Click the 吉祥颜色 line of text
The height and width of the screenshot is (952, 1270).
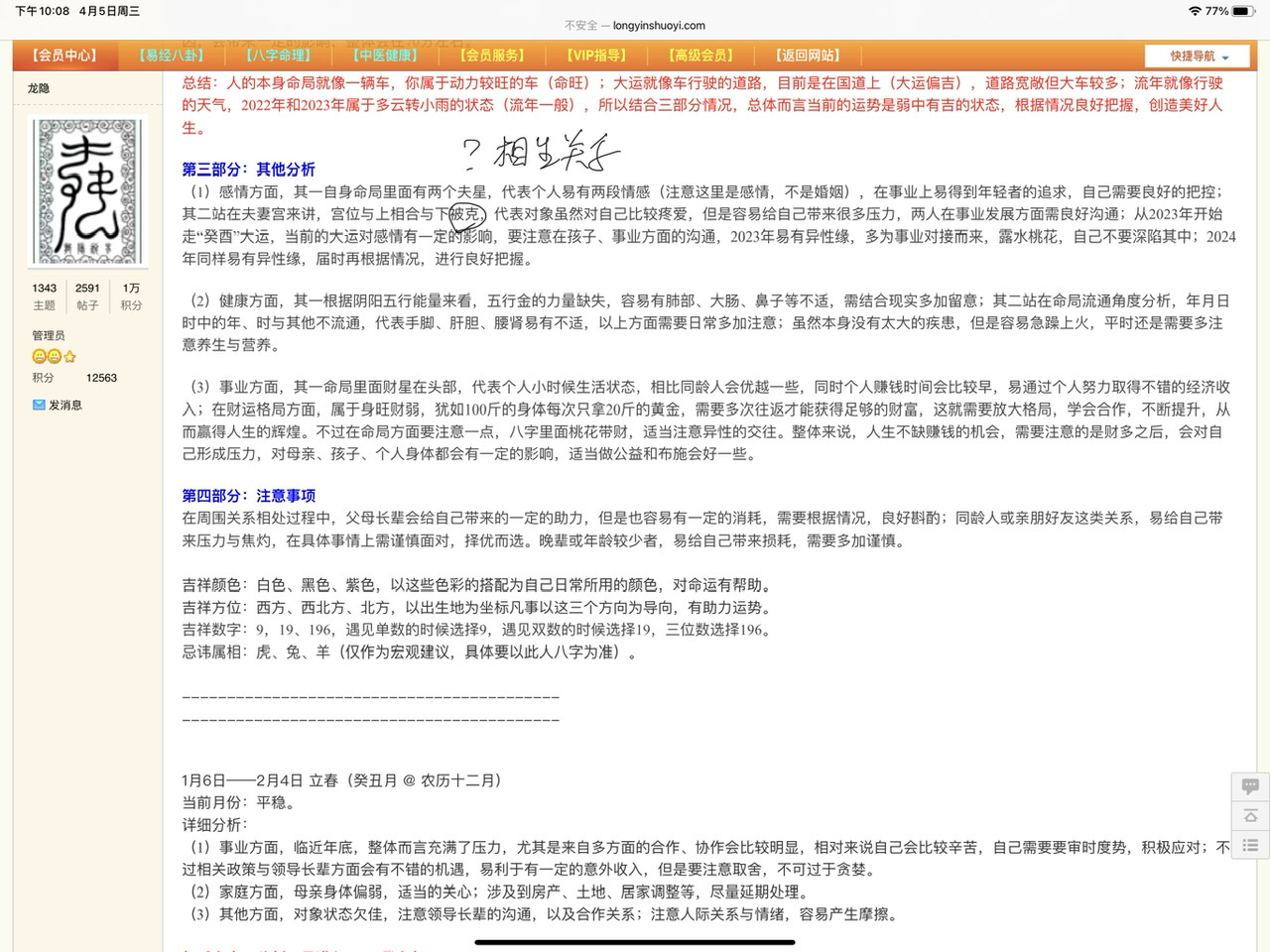click(x=478, y=585)
